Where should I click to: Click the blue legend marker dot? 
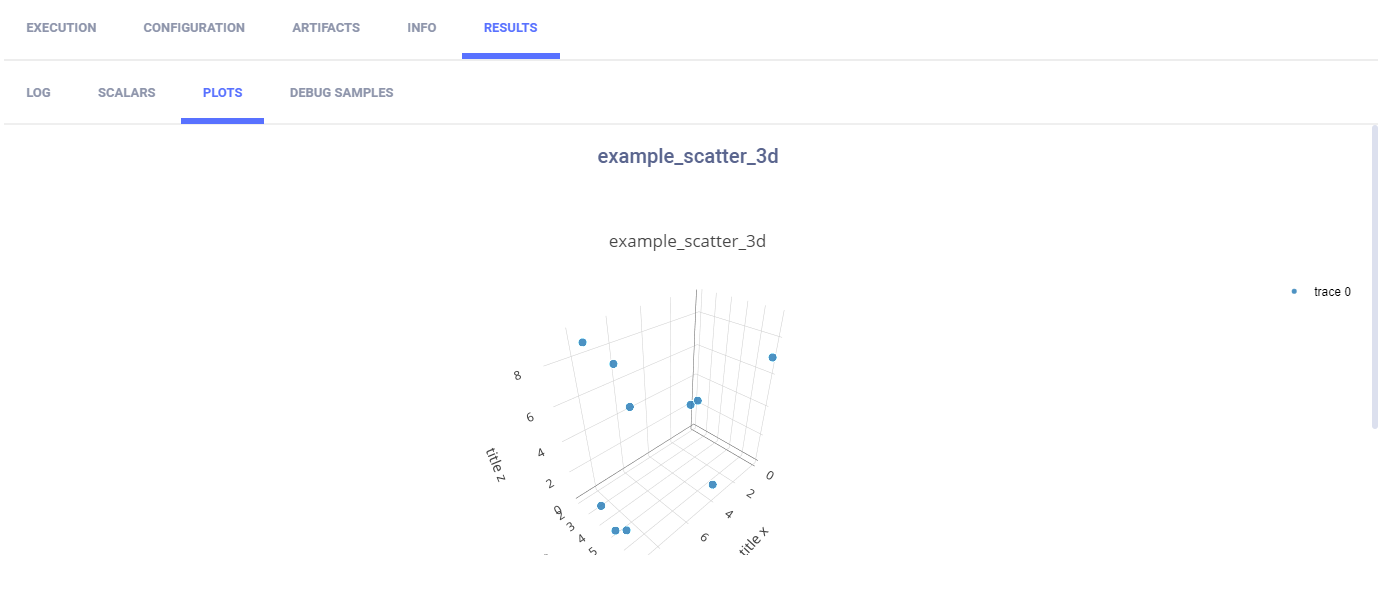pos(1293,291)
